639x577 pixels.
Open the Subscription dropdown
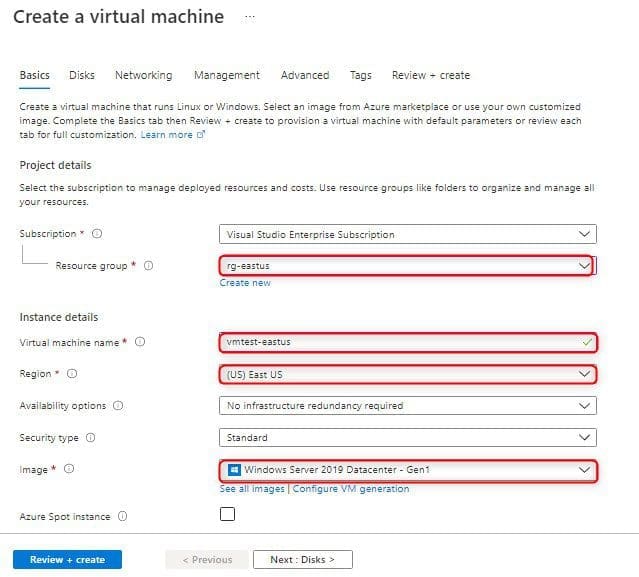coord(408,234)
